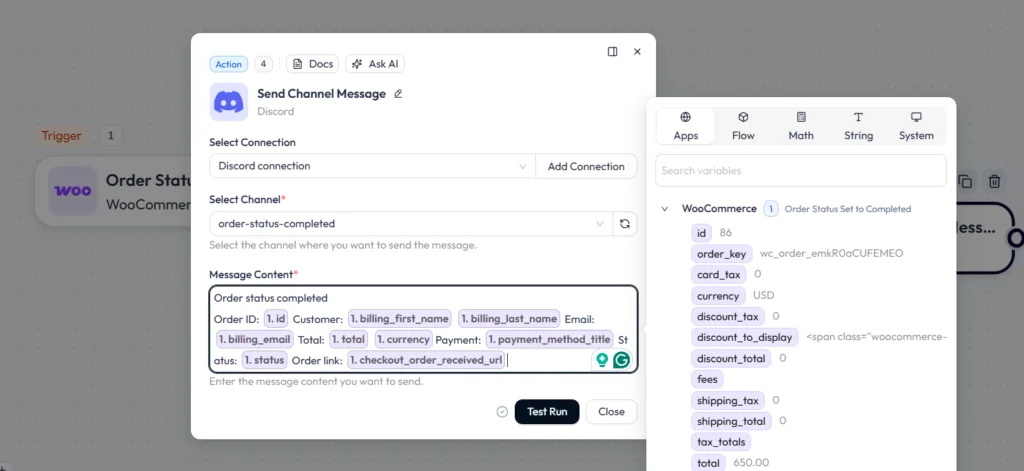Collapse the WooCommerce variables group
The image size is (1024, 471).
665,209
